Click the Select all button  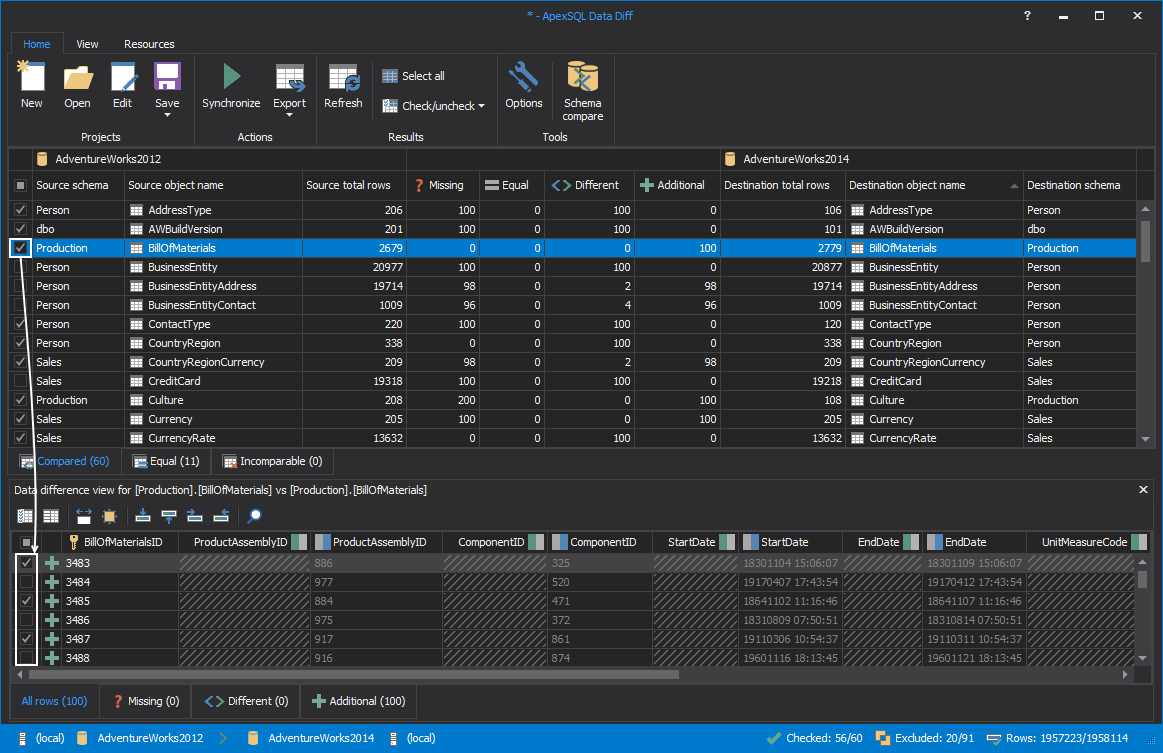413,76
